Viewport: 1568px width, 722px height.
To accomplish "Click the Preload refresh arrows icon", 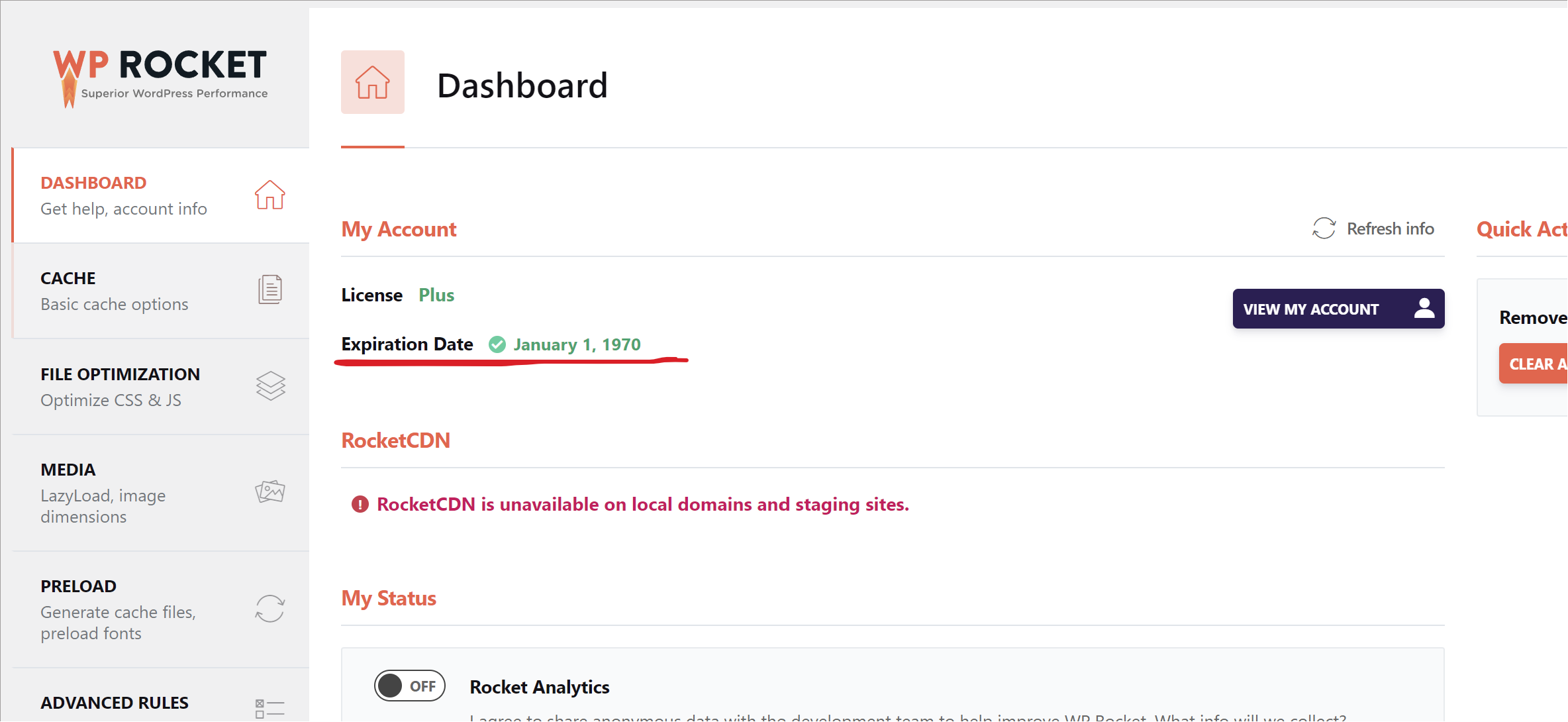I will pos(270,608).
